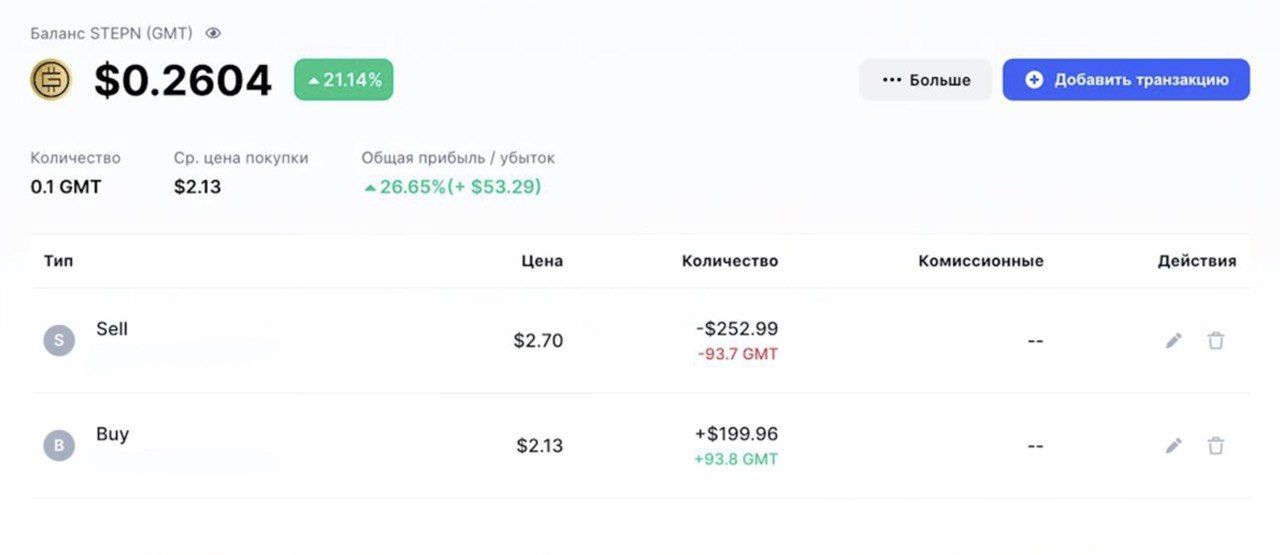Toggle balance visibility eye icon
The width and height of the screenshot is (1280, 555).
[x=212, y=33]
